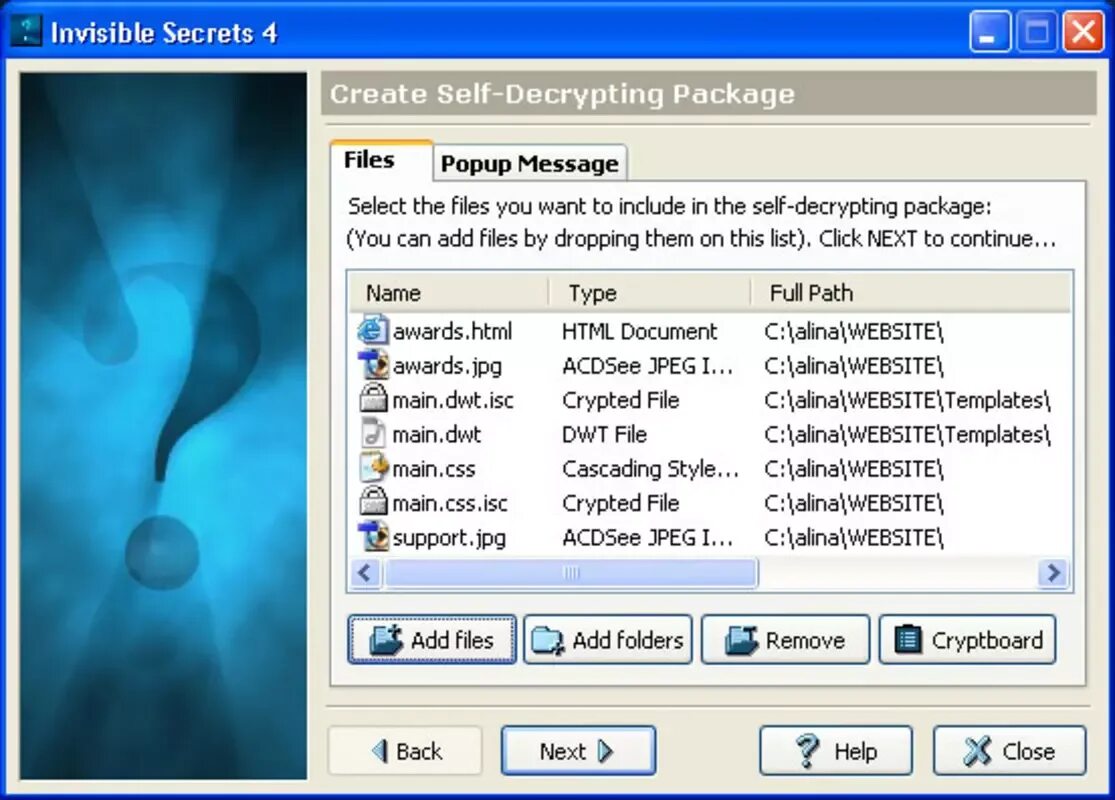The height and width of the screenshot is (800, 1115).
Task: Continue with the Next button
Action: pos(578,751)
